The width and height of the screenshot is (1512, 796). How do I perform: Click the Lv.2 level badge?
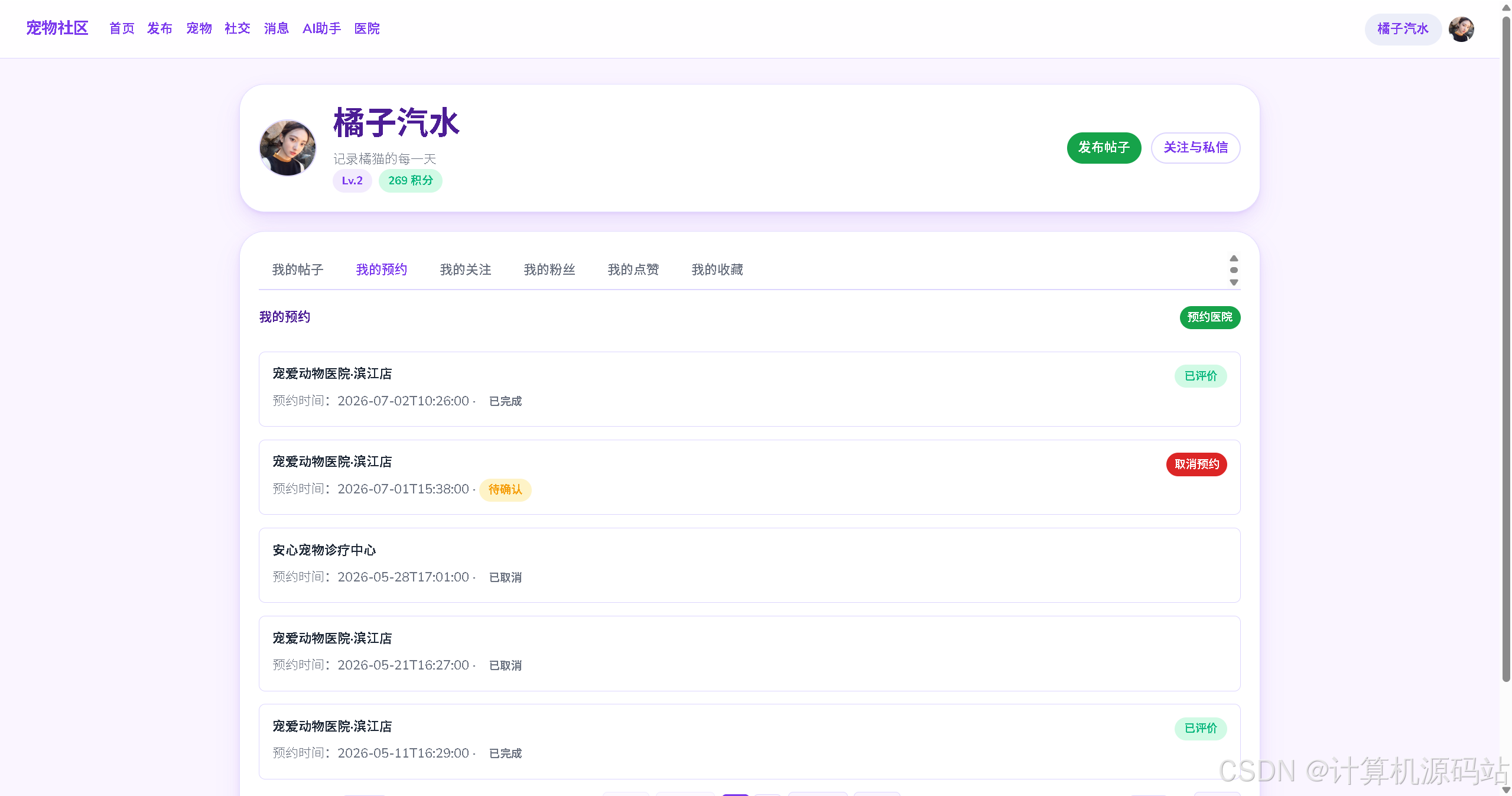pos(352,181)
